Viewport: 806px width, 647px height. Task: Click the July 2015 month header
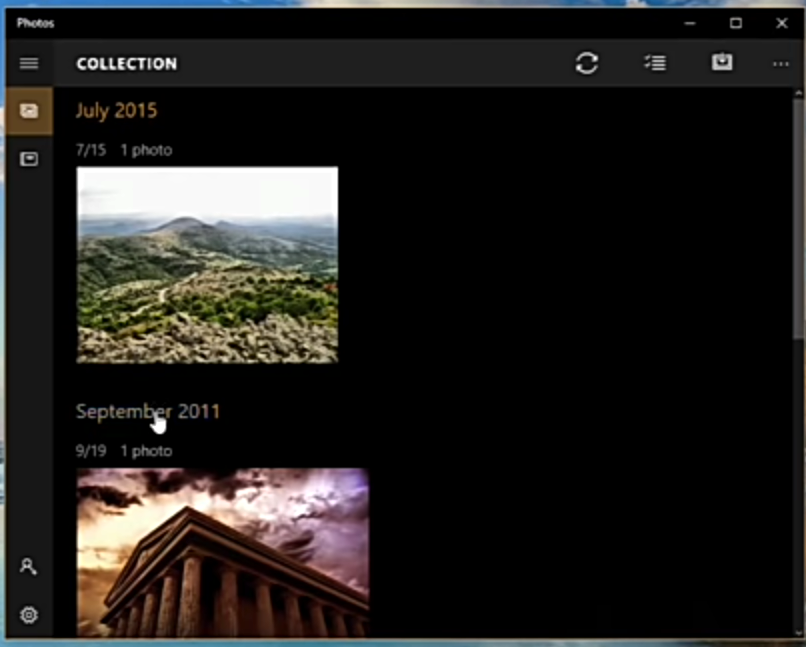pyautogui.click(x=116, y=110)
